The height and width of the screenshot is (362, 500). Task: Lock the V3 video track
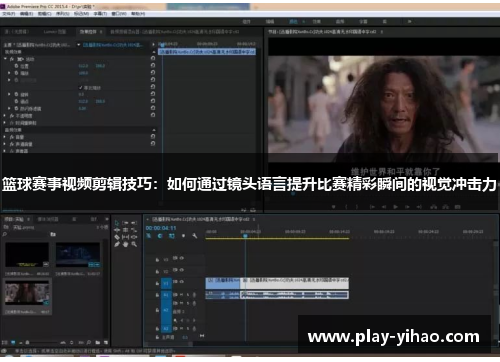tap(157, 259)
